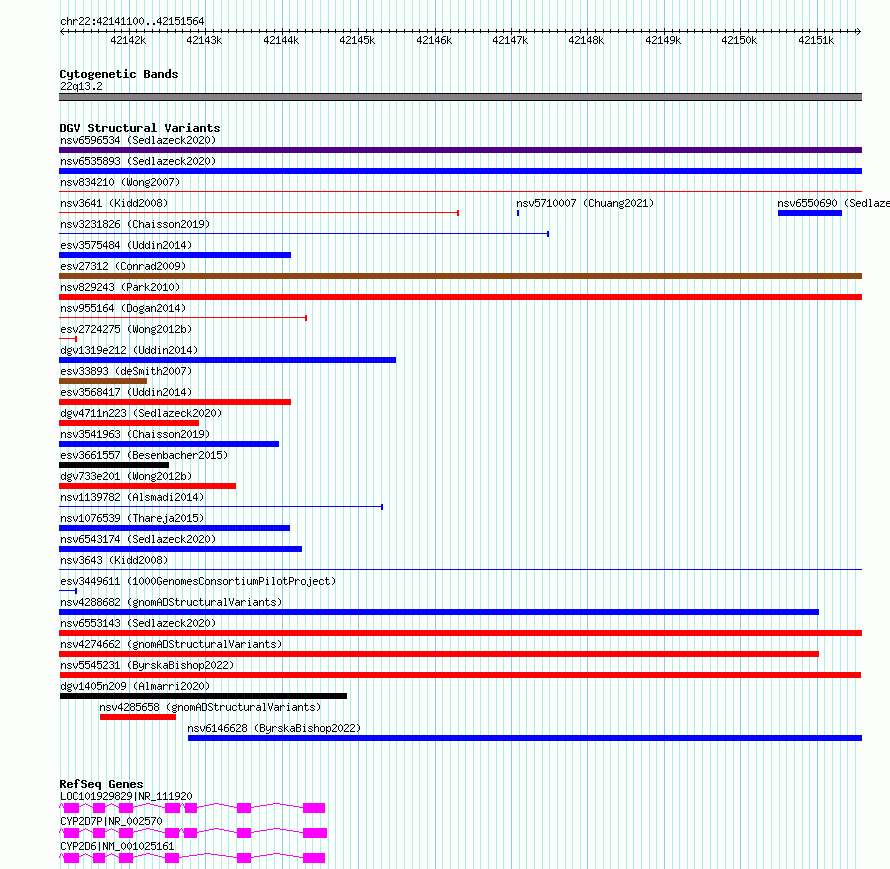Click the blue nsv6543174 bar

[180, 549]
